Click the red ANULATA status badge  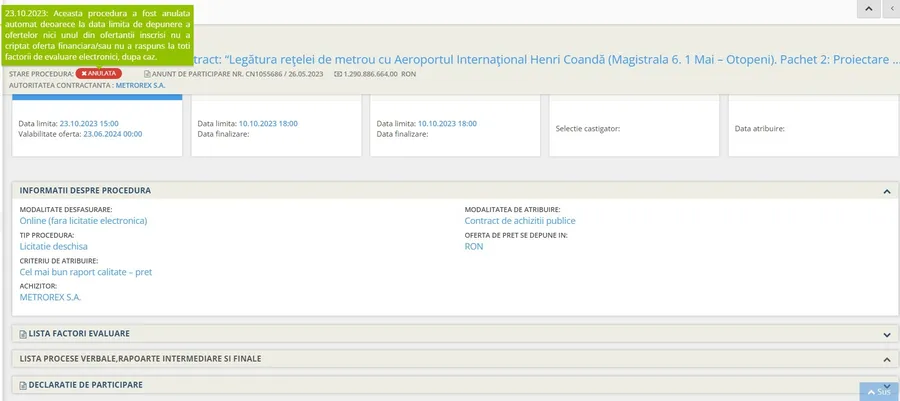point(99,74)
